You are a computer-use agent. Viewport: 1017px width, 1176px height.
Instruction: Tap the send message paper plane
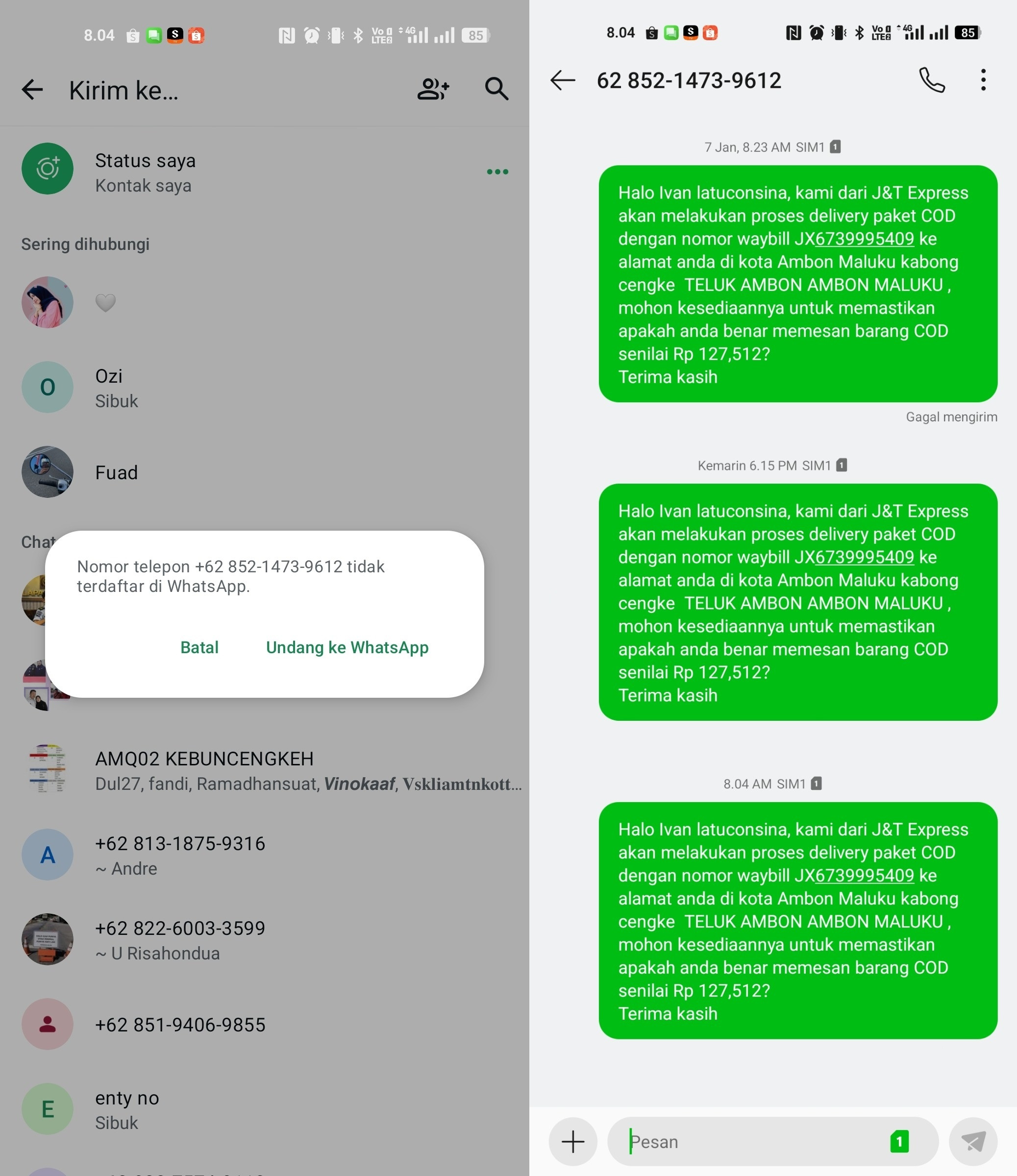[x=973, y=1141]
